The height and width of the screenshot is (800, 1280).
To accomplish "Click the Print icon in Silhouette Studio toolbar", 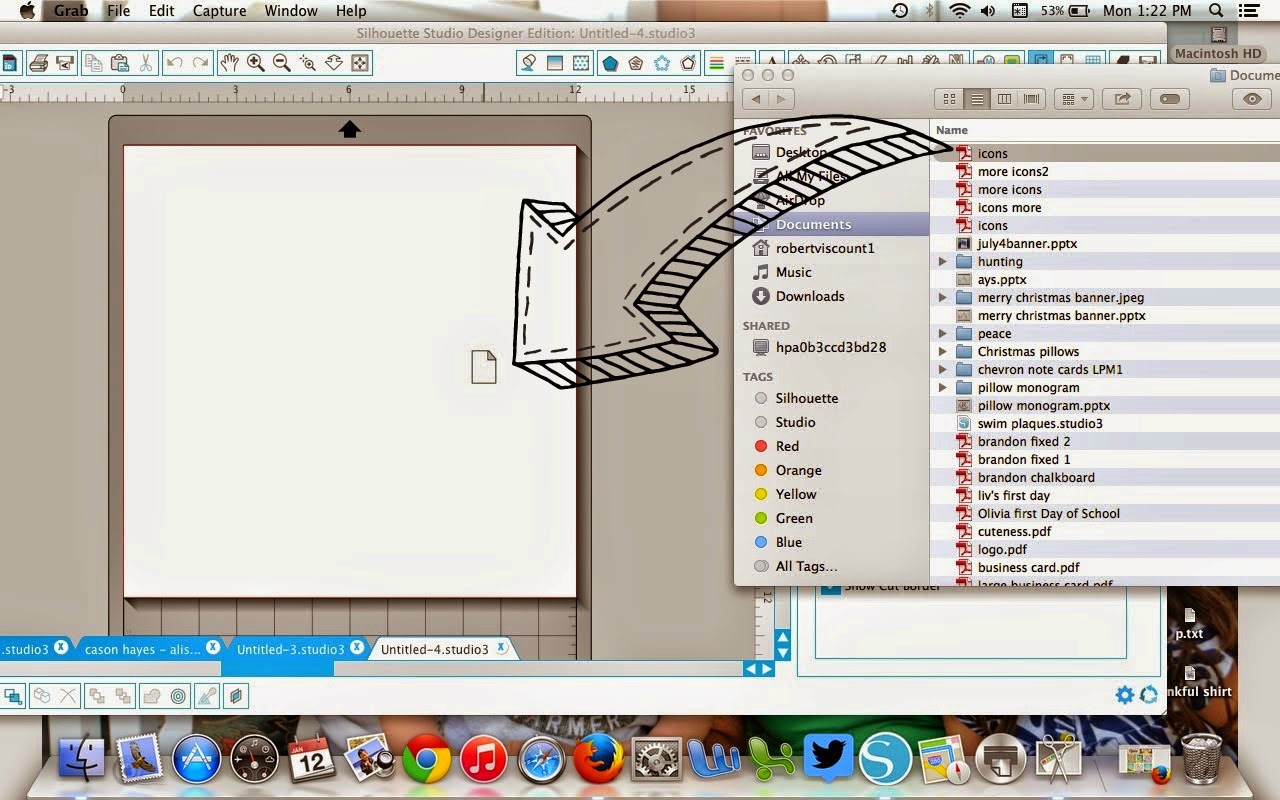I will tap(39, 63).
